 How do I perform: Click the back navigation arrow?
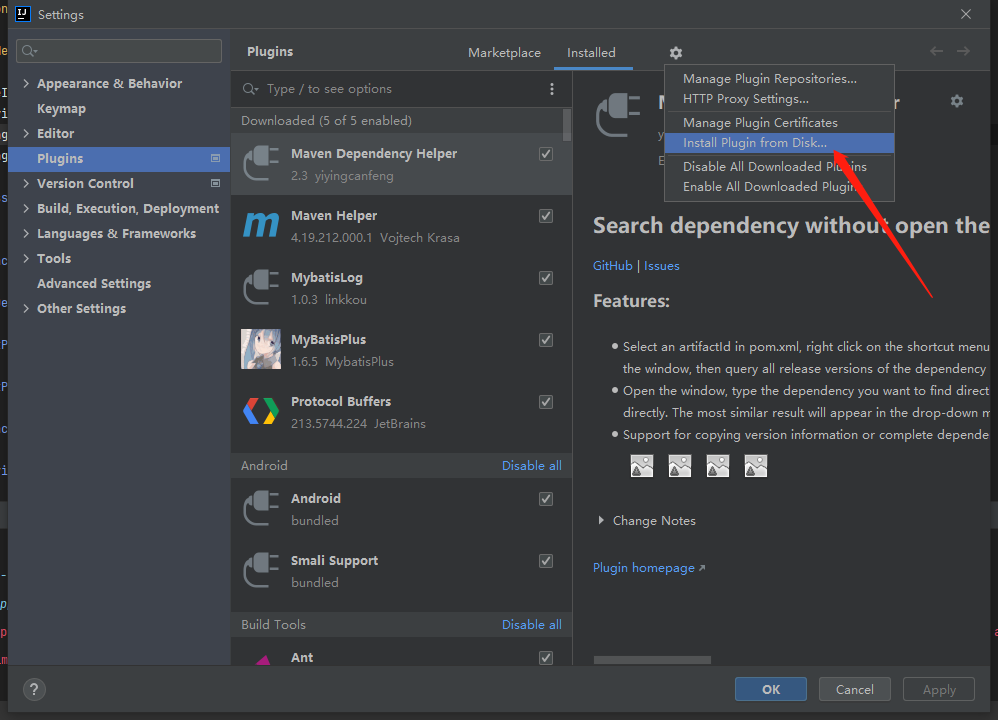[x=936, y=51]
